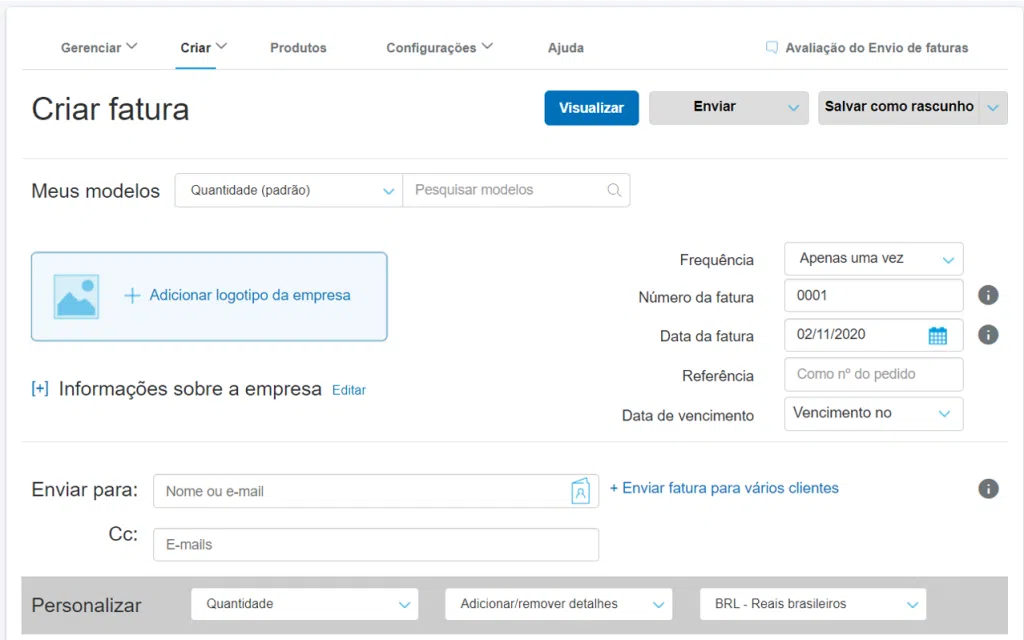
Task: Open the address book in Enviar para field
Action: click(x=581, y=490)
